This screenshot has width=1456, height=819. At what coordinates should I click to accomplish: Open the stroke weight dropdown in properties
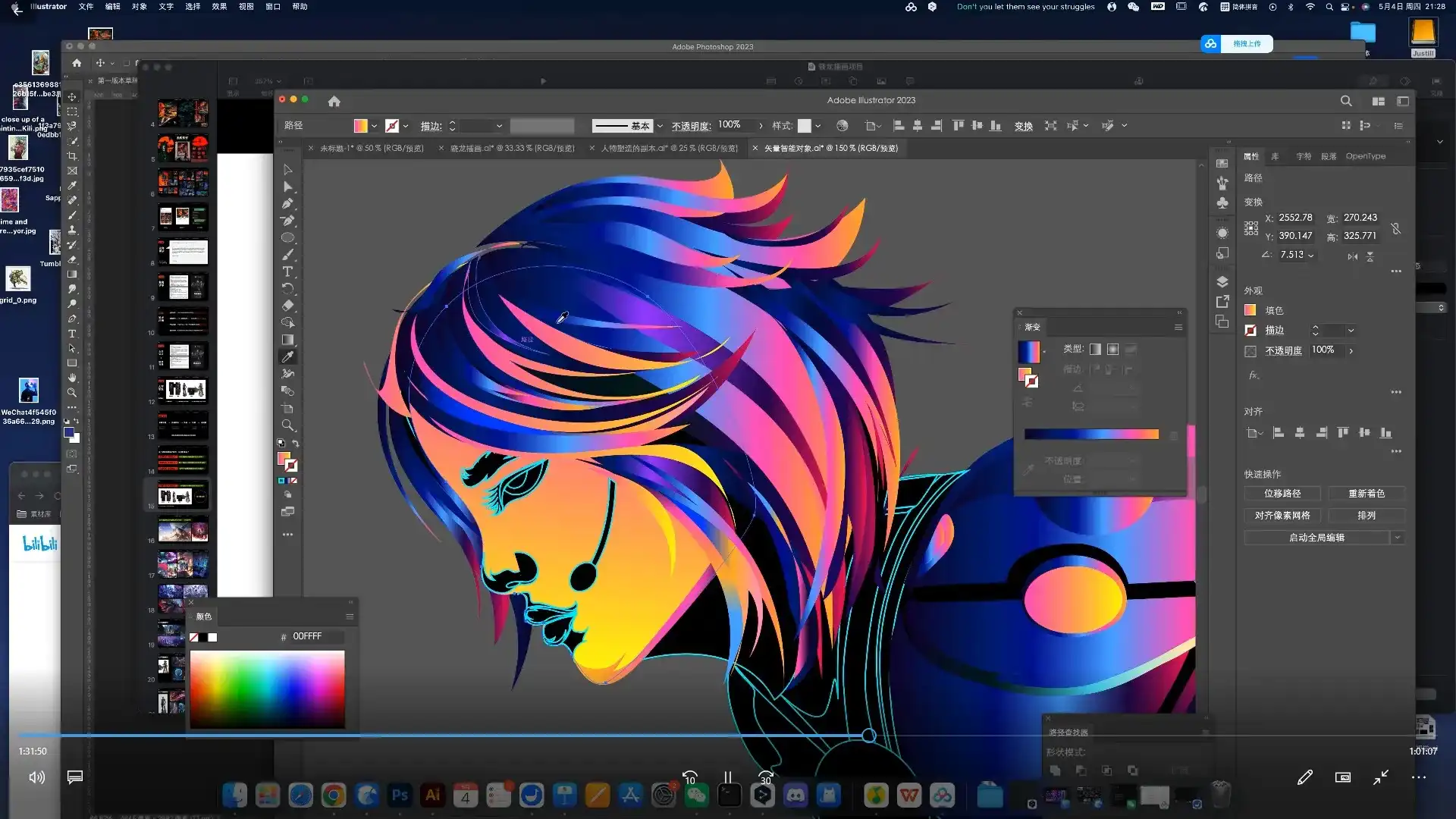coord(1351,331)
